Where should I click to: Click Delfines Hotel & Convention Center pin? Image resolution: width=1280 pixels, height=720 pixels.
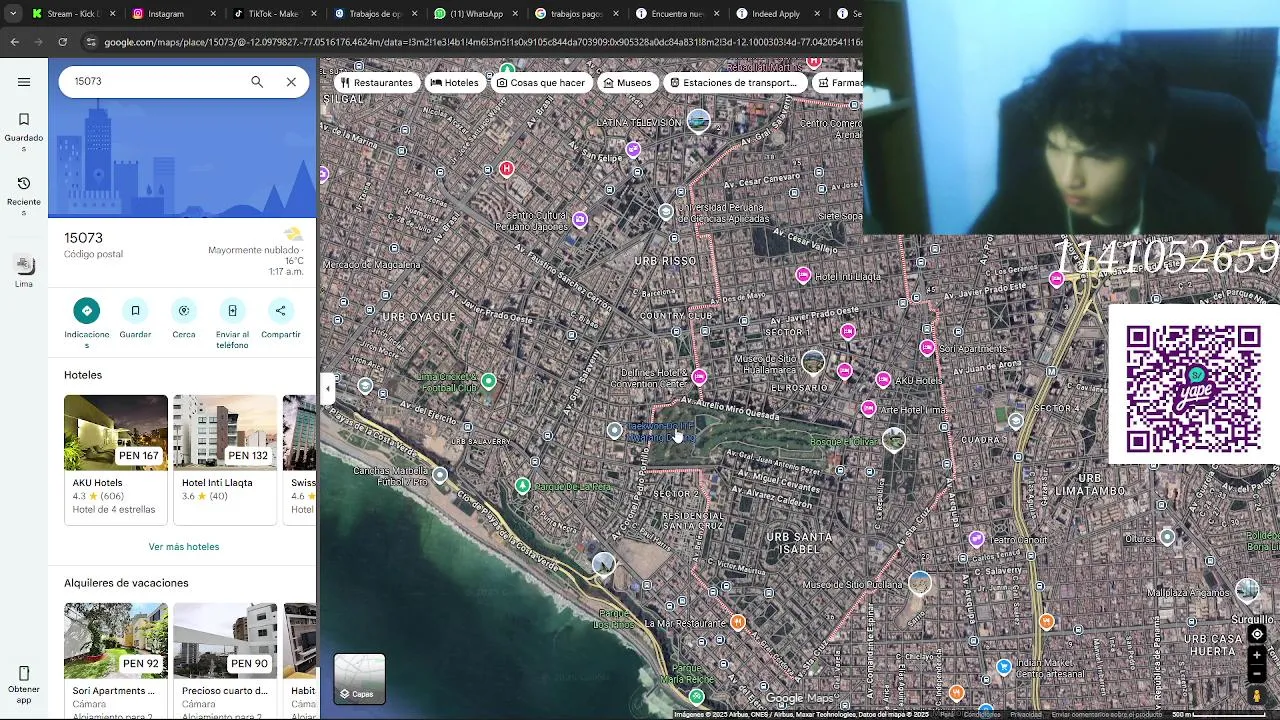tap(699, 377)
